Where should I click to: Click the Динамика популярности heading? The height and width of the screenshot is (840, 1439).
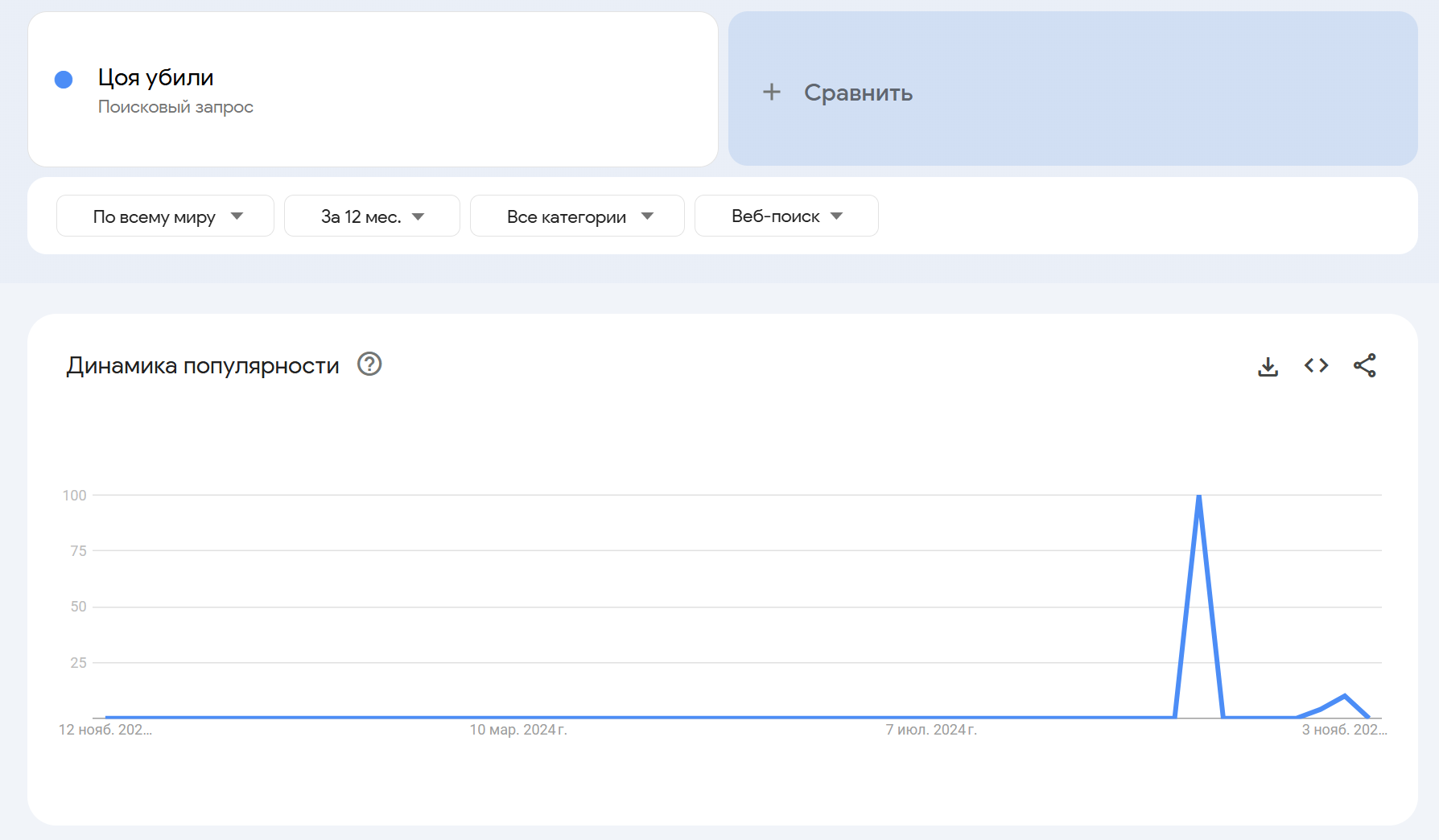coord(203,366)
